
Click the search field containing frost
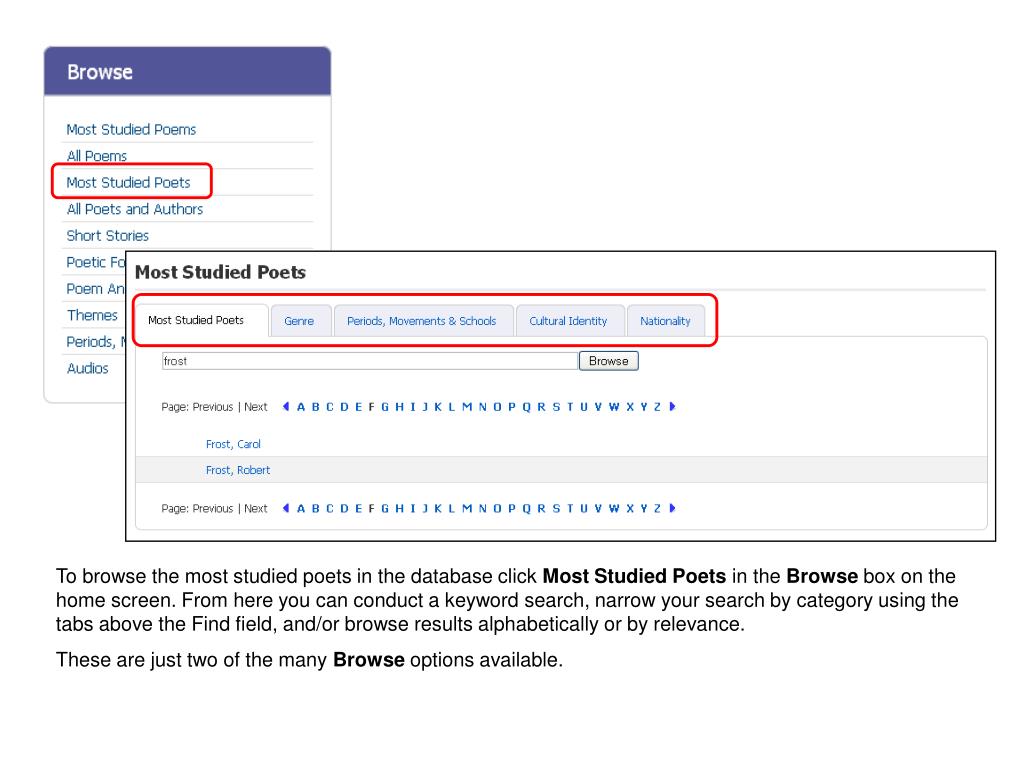370,360
